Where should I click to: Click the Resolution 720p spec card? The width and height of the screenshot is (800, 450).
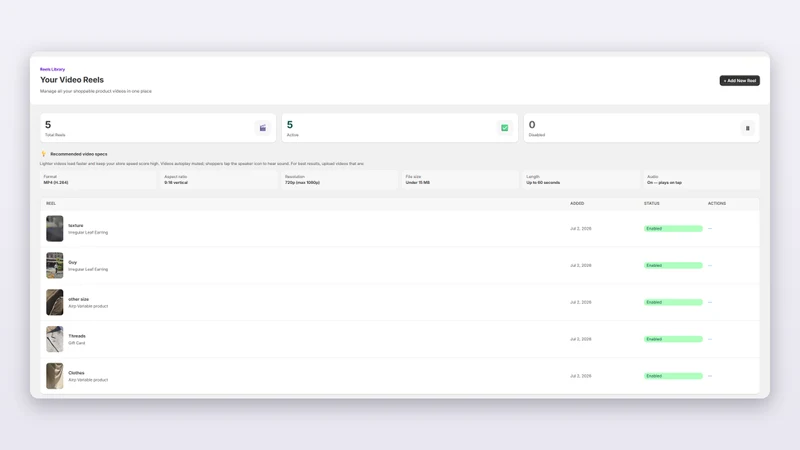pyautogui.click(x=340, y=180)
